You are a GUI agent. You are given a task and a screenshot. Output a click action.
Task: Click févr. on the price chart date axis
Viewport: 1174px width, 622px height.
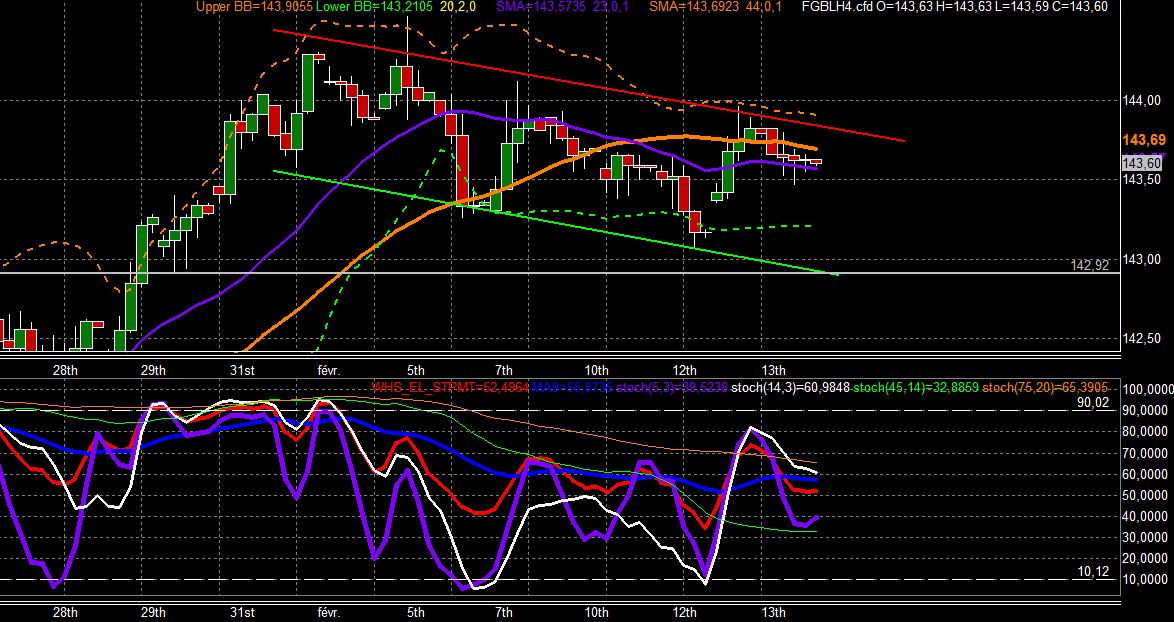tap(327, 371)
